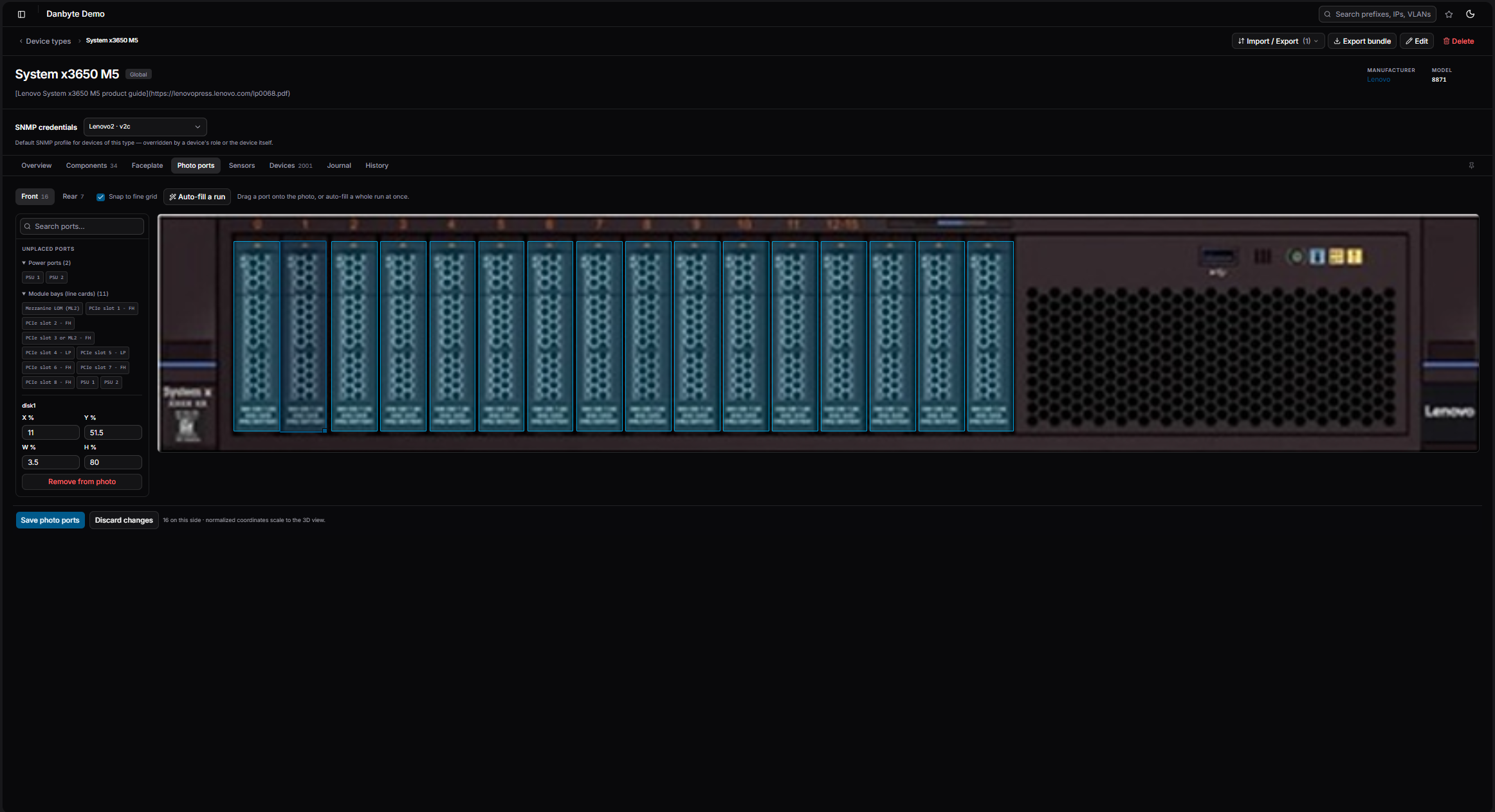Image resolution: width=1495 pixels, height=812 pixels.
Task: Click the W % input field
Action: (x=51, y=462)
